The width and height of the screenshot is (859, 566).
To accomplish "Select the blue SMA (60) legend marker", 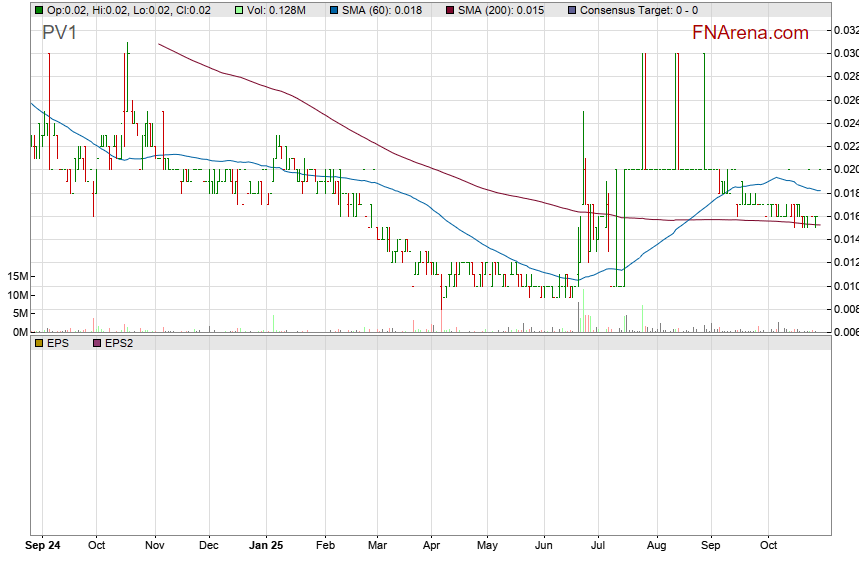I will 334,10.
